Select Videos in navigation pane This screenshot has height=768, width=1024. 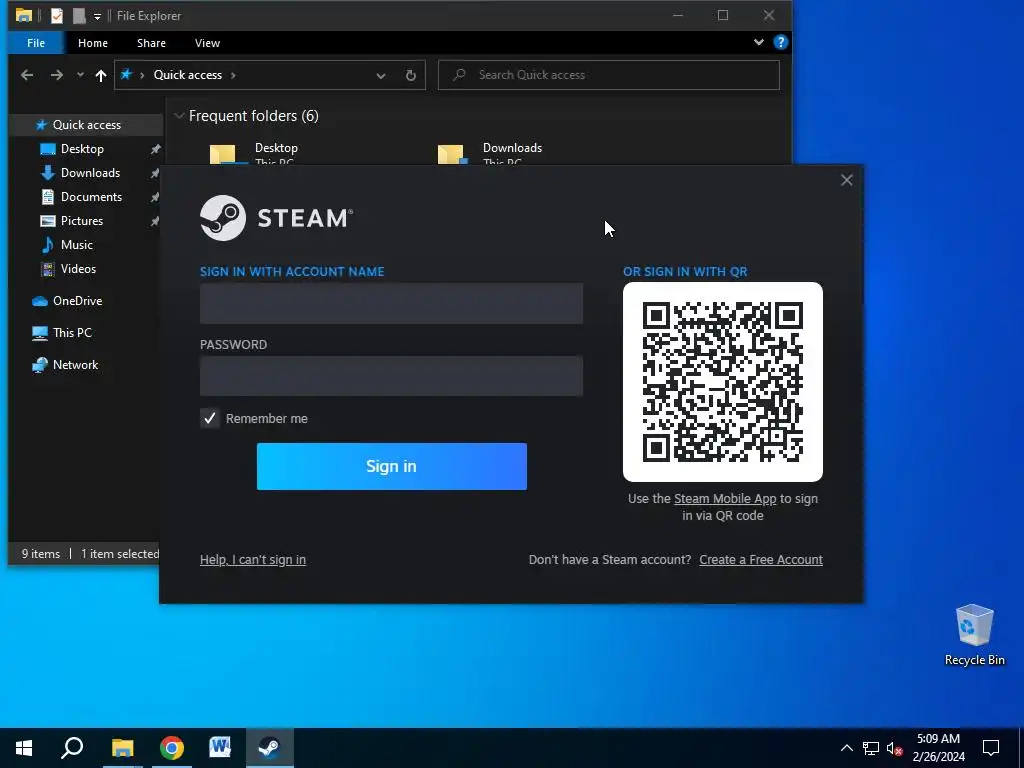click(78, 269)
